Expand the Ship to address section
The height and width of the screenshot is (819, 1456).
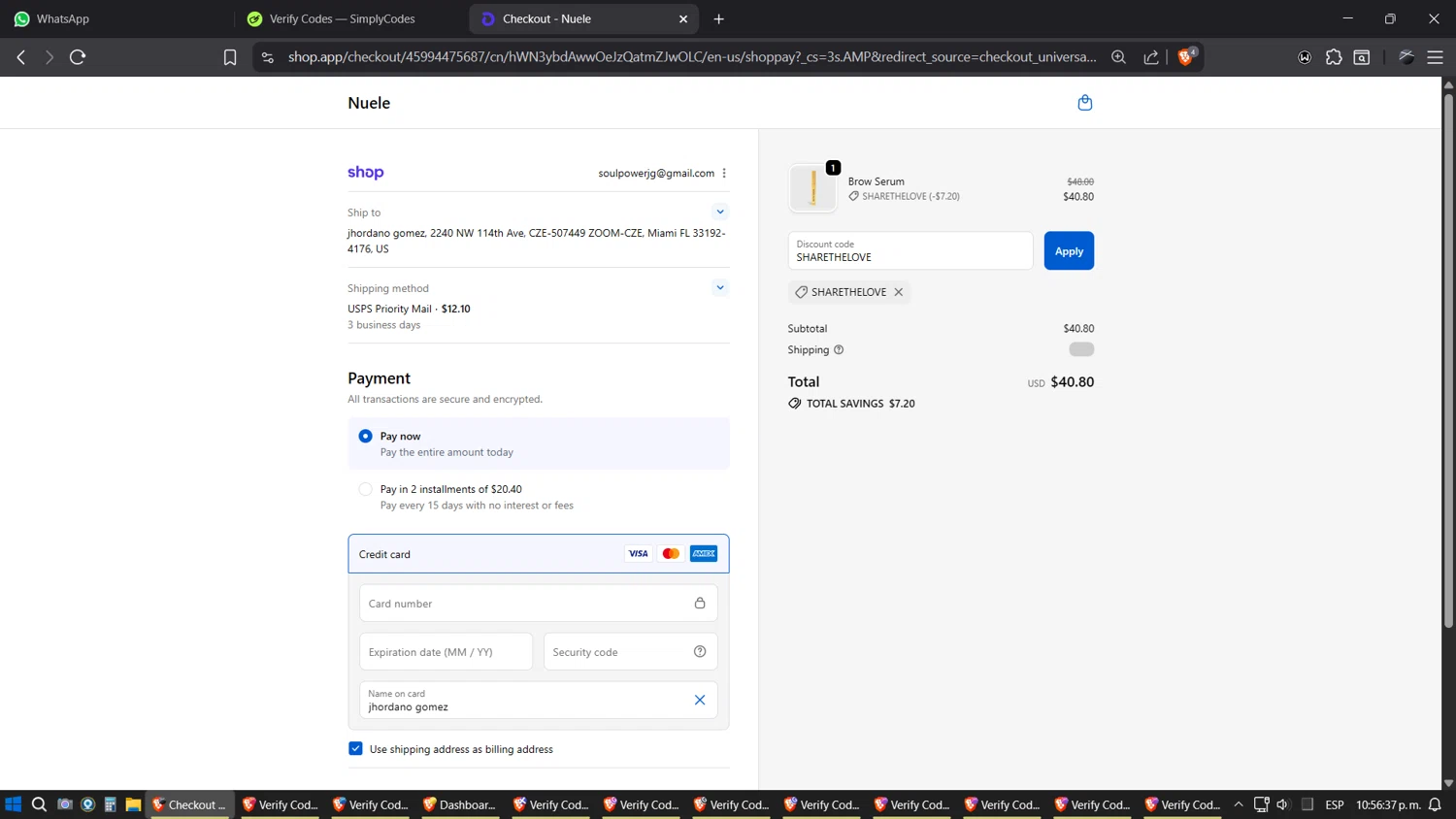[x=720, y=212]
